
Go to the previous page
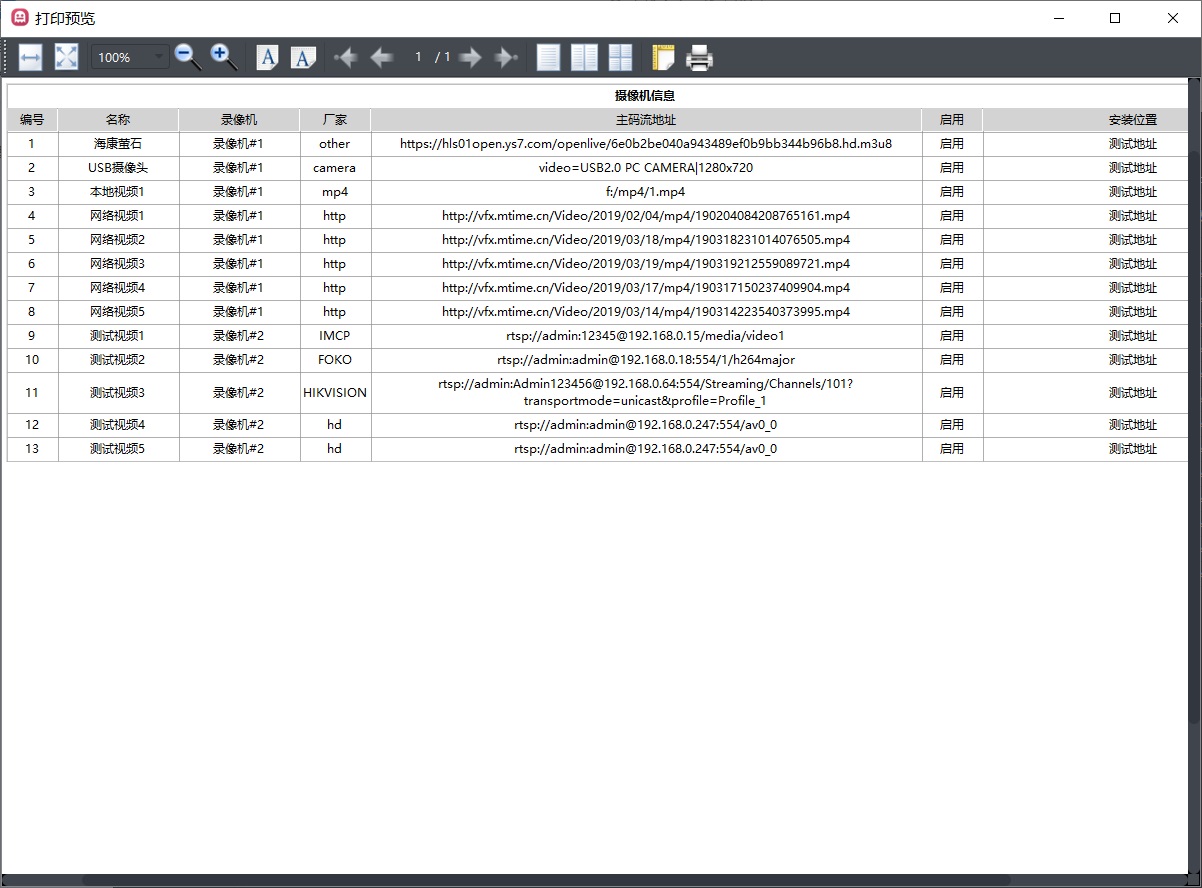click(381, 58)
